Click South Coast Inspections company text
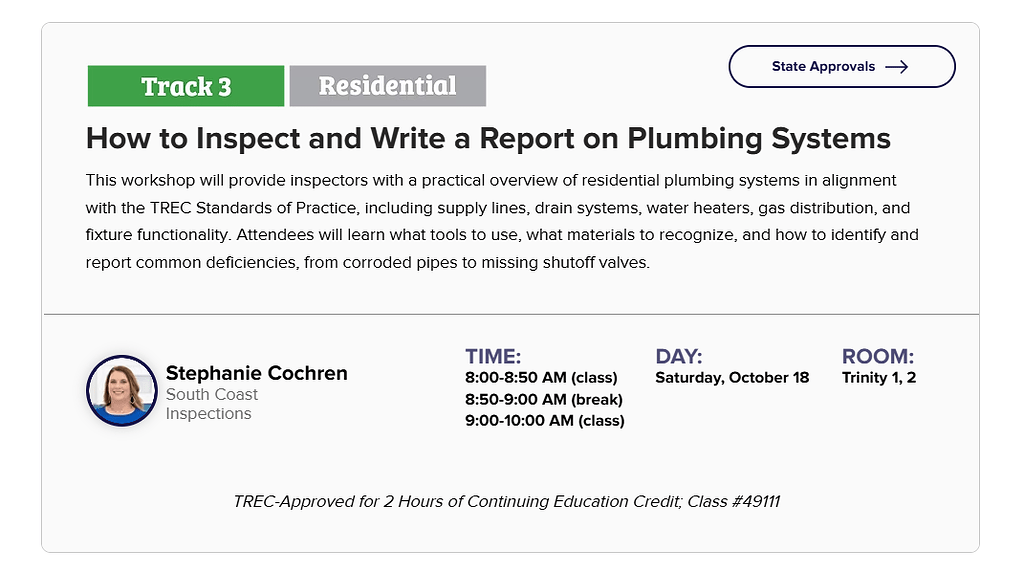 (212, 404)
